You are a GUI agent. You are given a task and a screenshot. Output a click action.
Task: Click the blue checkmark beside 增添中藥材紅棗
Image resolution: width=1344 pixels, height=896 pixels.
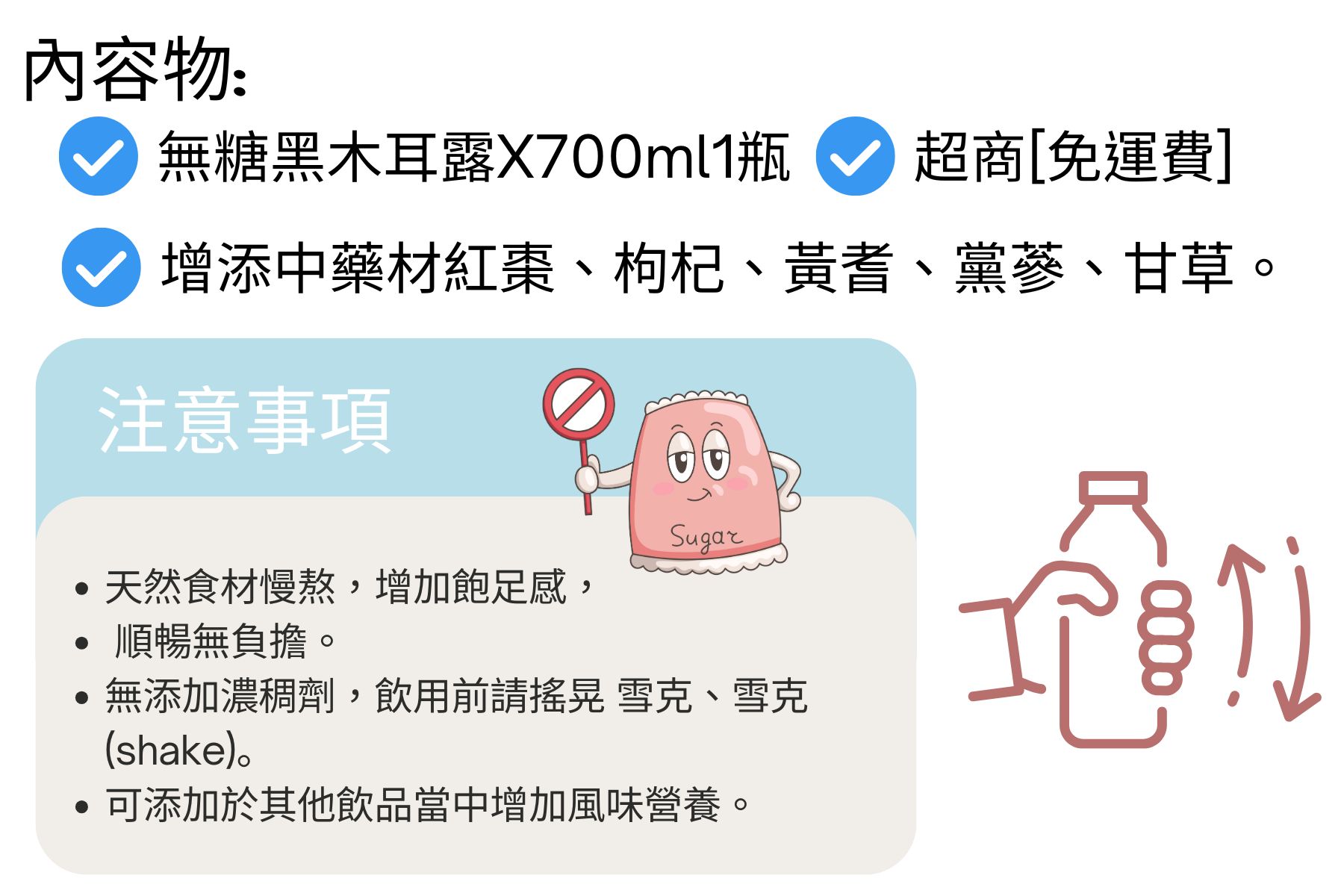tap(101, 267)
